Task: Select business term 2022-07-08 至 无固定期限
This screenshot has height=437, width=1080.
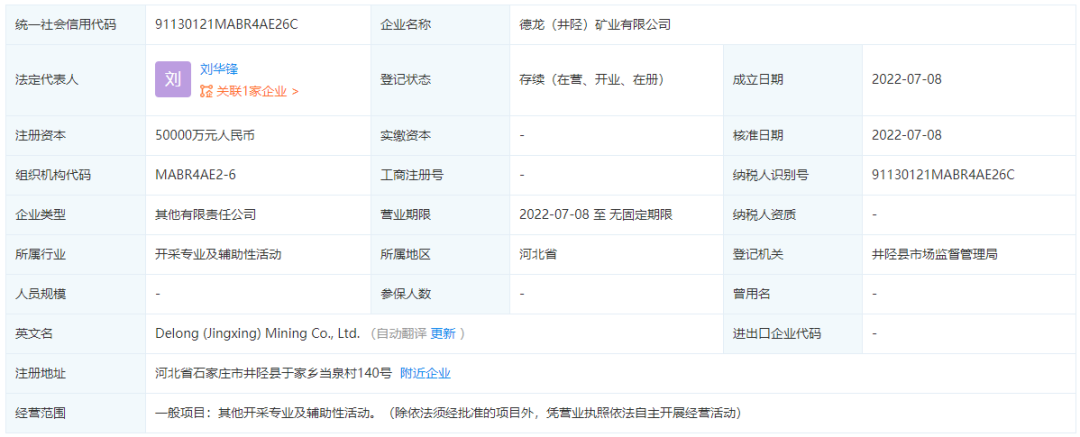Action: tap(596, 215)
